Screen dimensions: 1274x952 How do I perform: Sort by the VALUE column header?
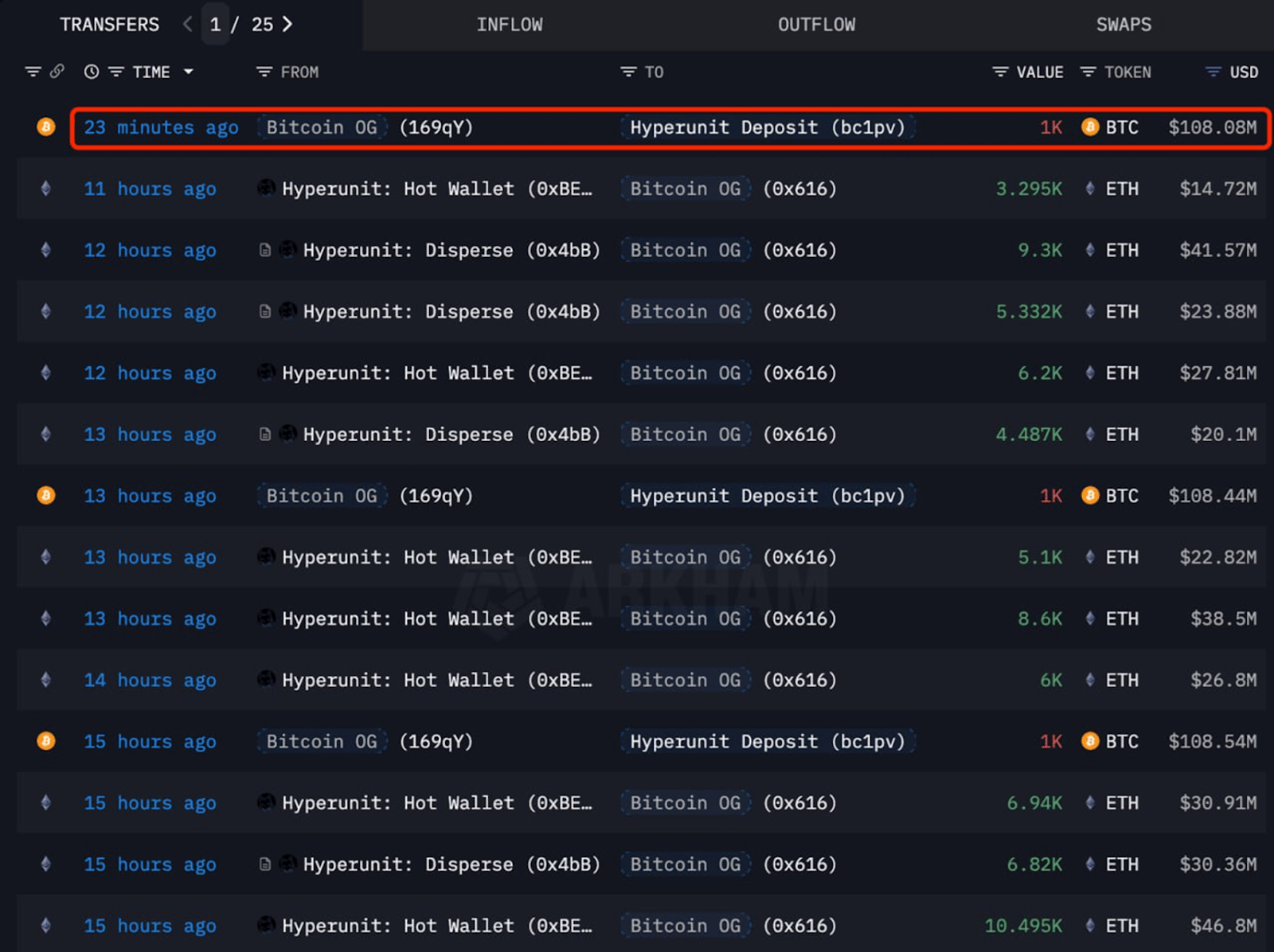click(x=1040, y=72)
